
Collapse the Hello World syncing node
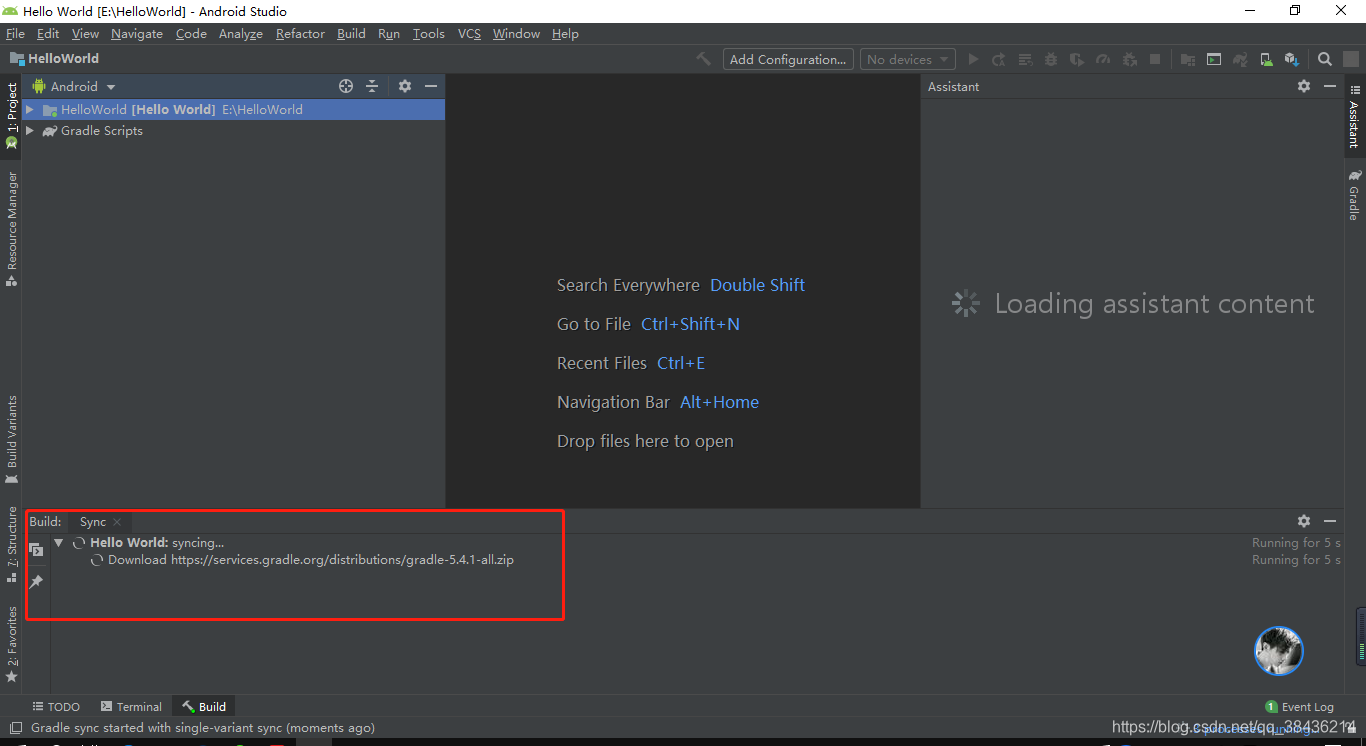pyautogui.click(x=59, y=542)
